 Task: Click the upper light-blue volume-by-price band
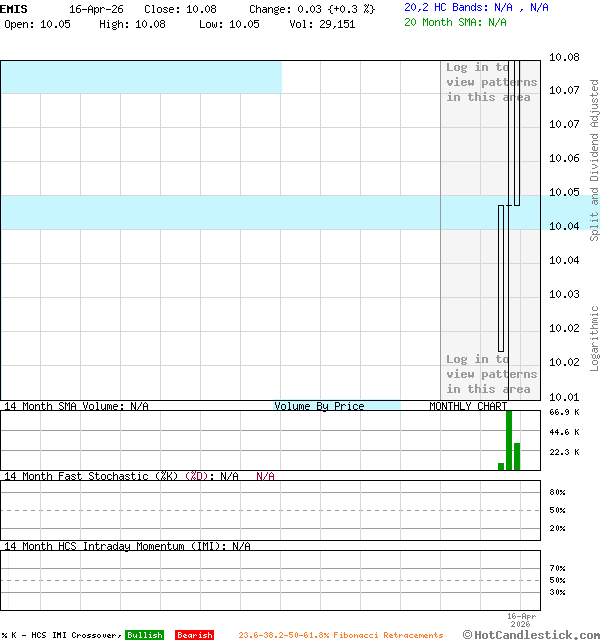tap(140, 77)
